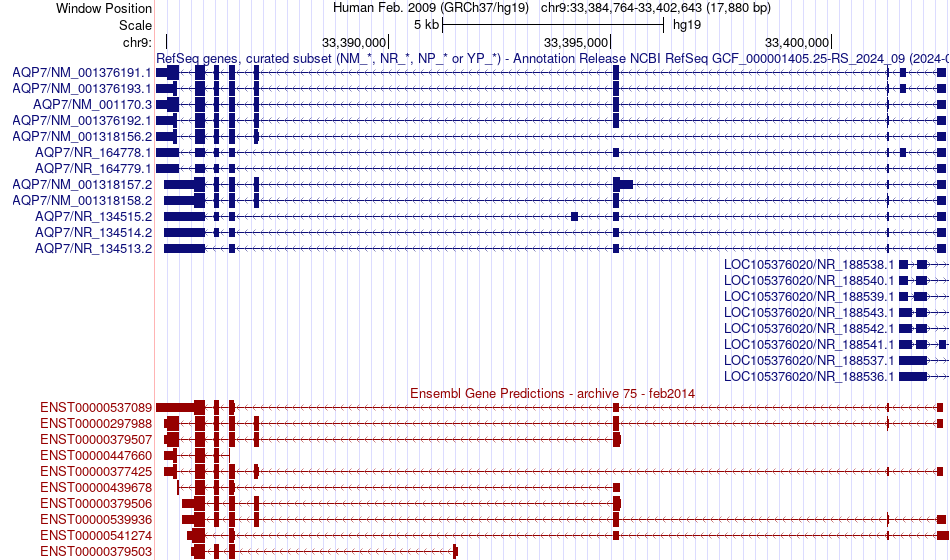950x560 pixels.
Task: Open the LOC105376020/NR_188542.1 label
Action: pos(809,328)
